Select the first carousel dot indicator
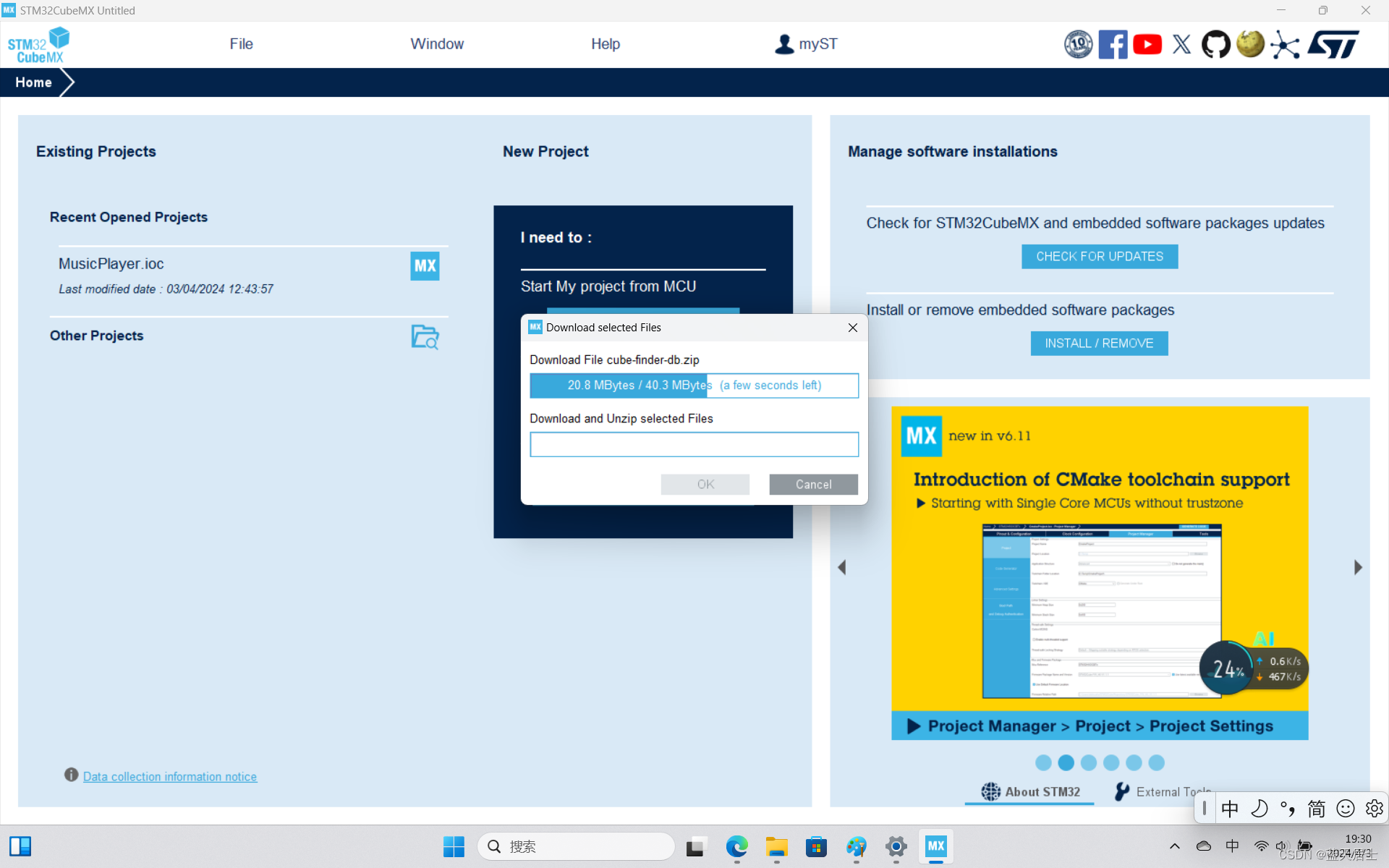 [x=1043, y=762]
